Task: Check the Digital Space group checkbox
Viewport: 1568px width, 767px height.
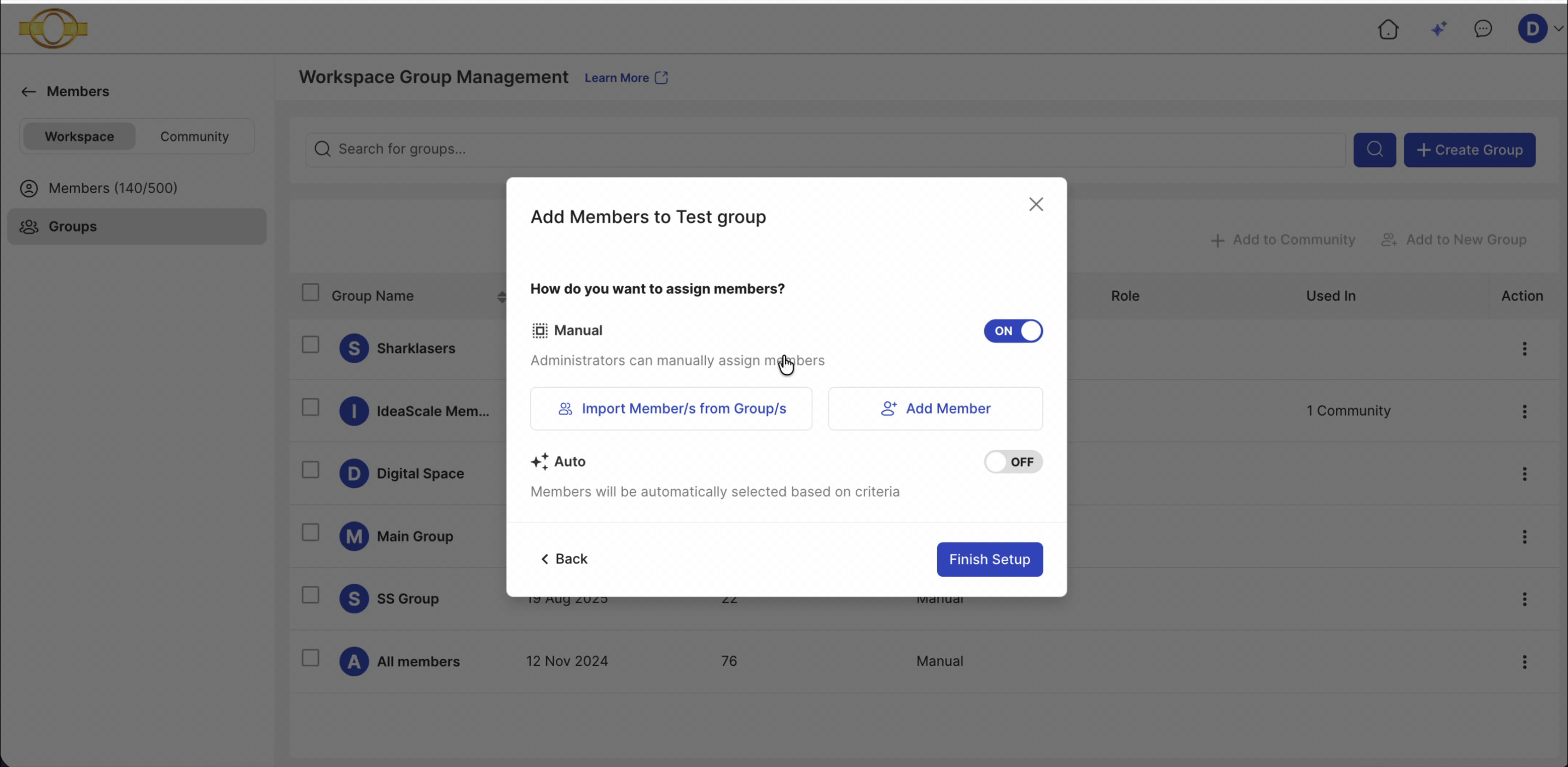Action: point(310,470)
